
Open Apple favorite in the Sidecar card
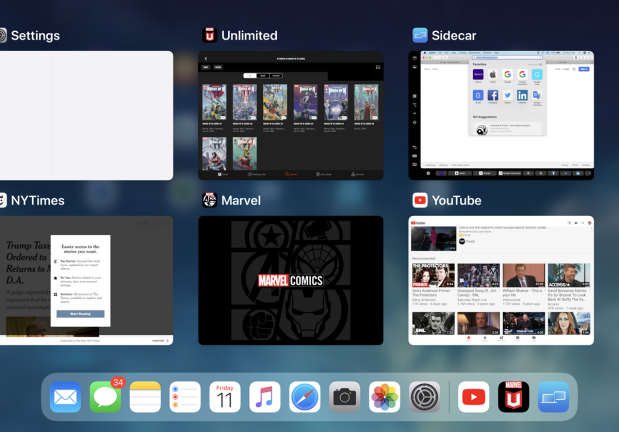tap(493, 74)
